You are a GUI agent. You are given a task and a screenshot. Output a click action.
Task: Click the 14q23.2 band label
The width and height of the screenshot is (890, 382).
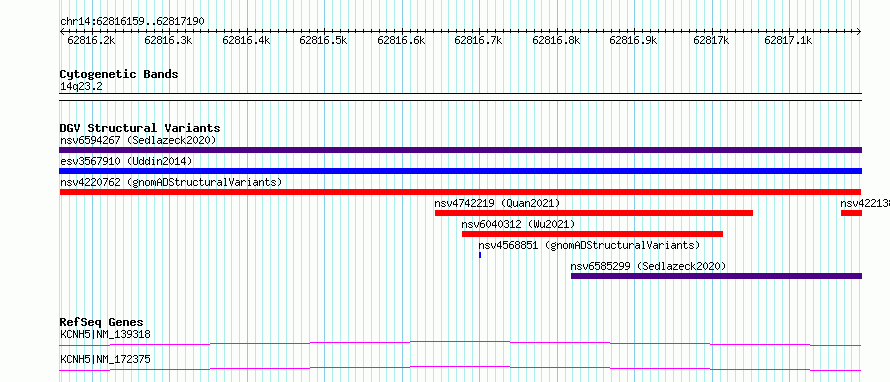(x=81, y=87)
